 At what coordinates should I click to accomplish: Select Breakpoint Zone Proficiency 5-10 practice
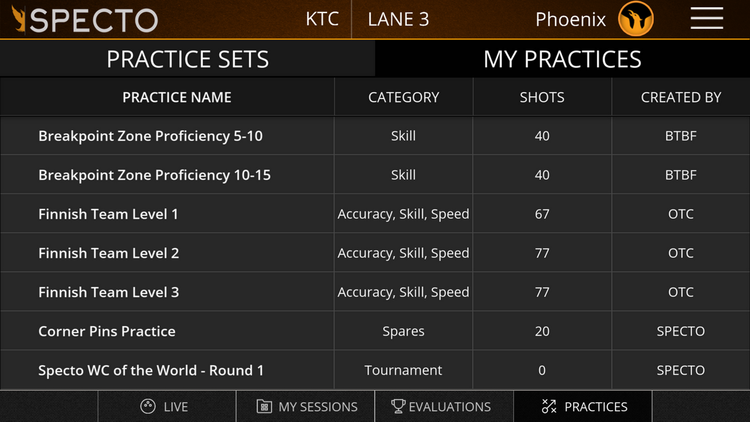click(x=375, y=136)
